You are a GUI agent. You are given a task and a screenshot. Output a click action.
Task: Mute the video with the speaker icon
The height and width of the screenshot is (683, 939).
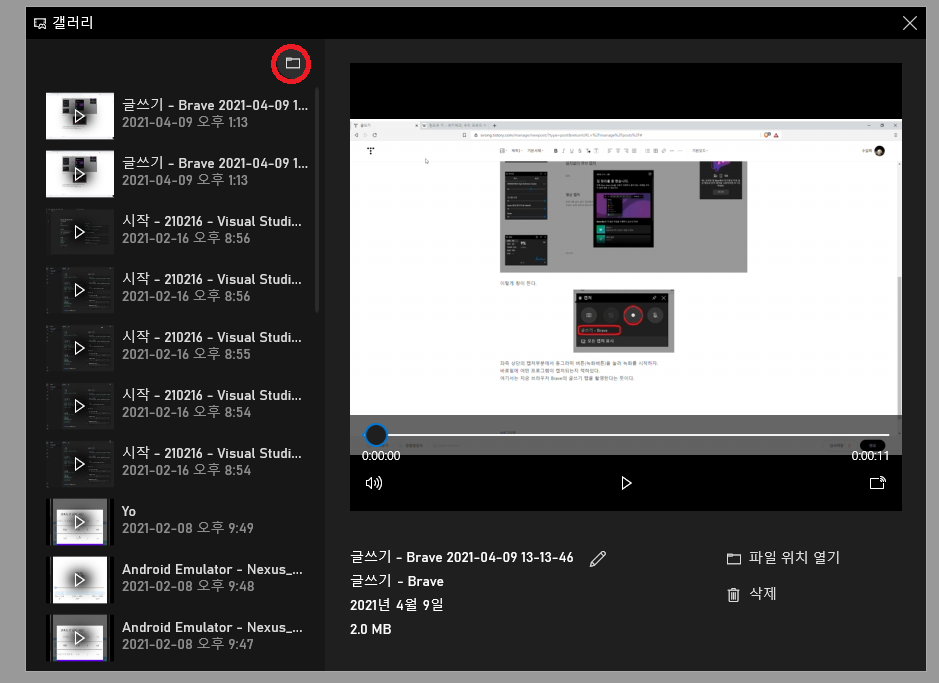coord(374,482)
